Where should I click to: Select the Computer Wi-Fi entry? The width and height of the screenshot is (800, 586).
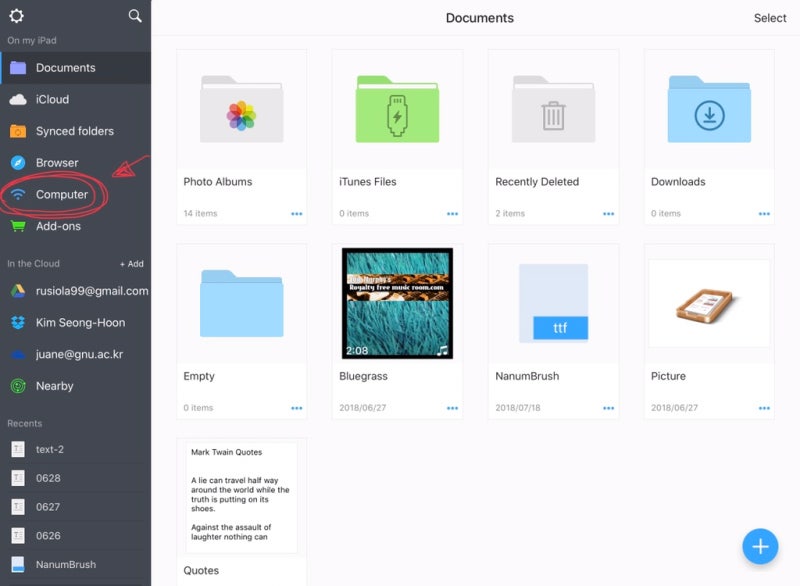(x=76, y=194)
